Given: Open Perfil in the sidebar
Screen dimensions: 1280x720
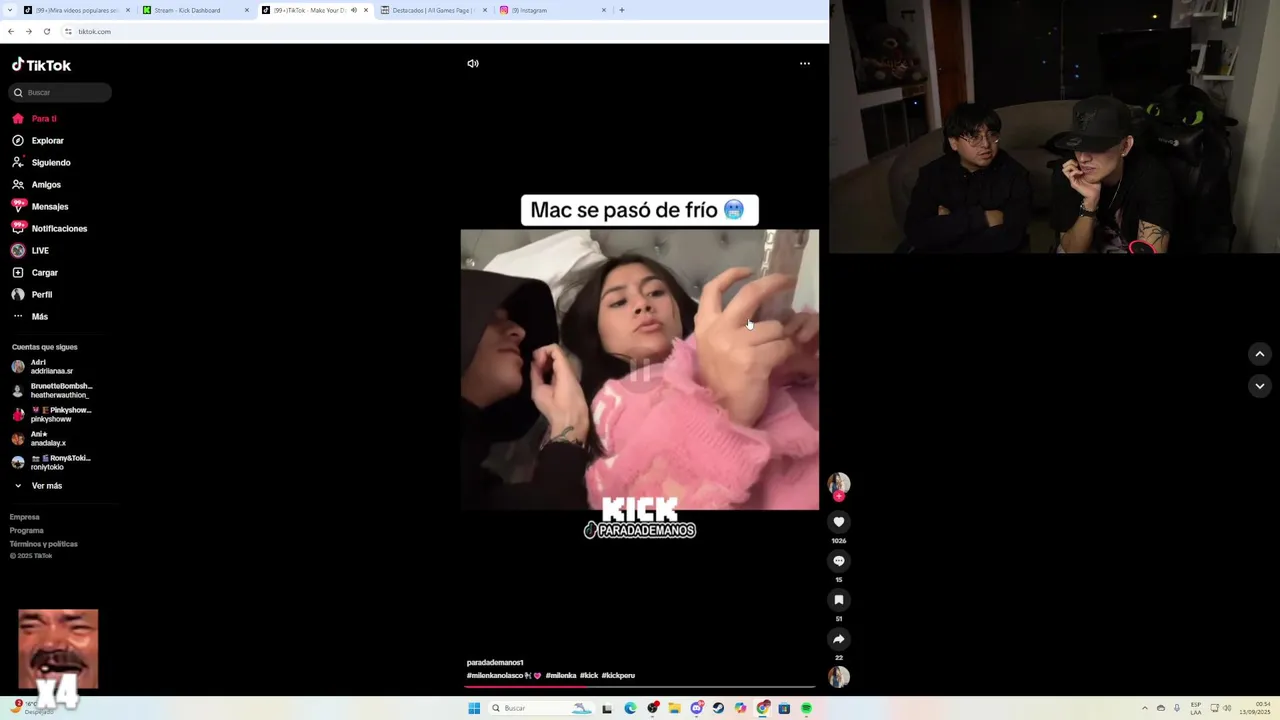Looking at the screenshot, I should click(32, 295).
